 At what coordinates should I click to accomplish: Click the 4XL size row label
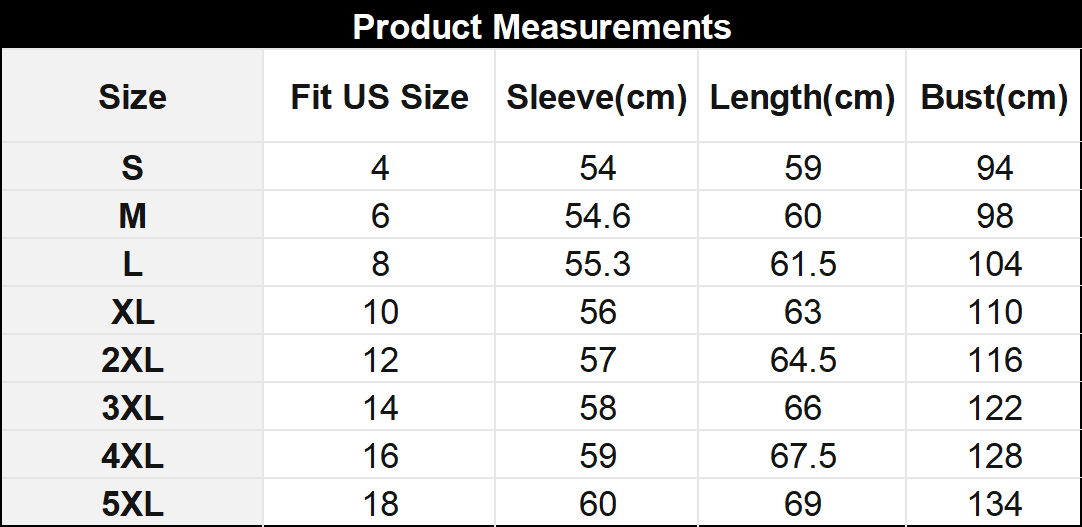(x=132, y=456)
